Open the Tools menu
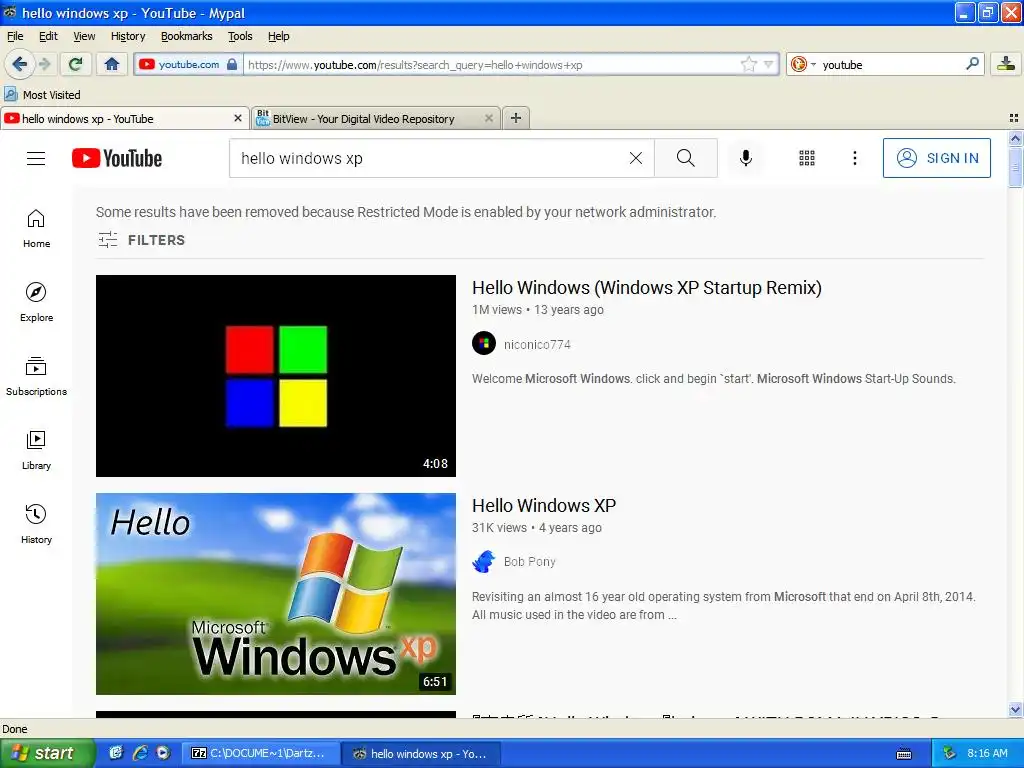This screenshot has width=1024, height=768. [x=240, y=36]
